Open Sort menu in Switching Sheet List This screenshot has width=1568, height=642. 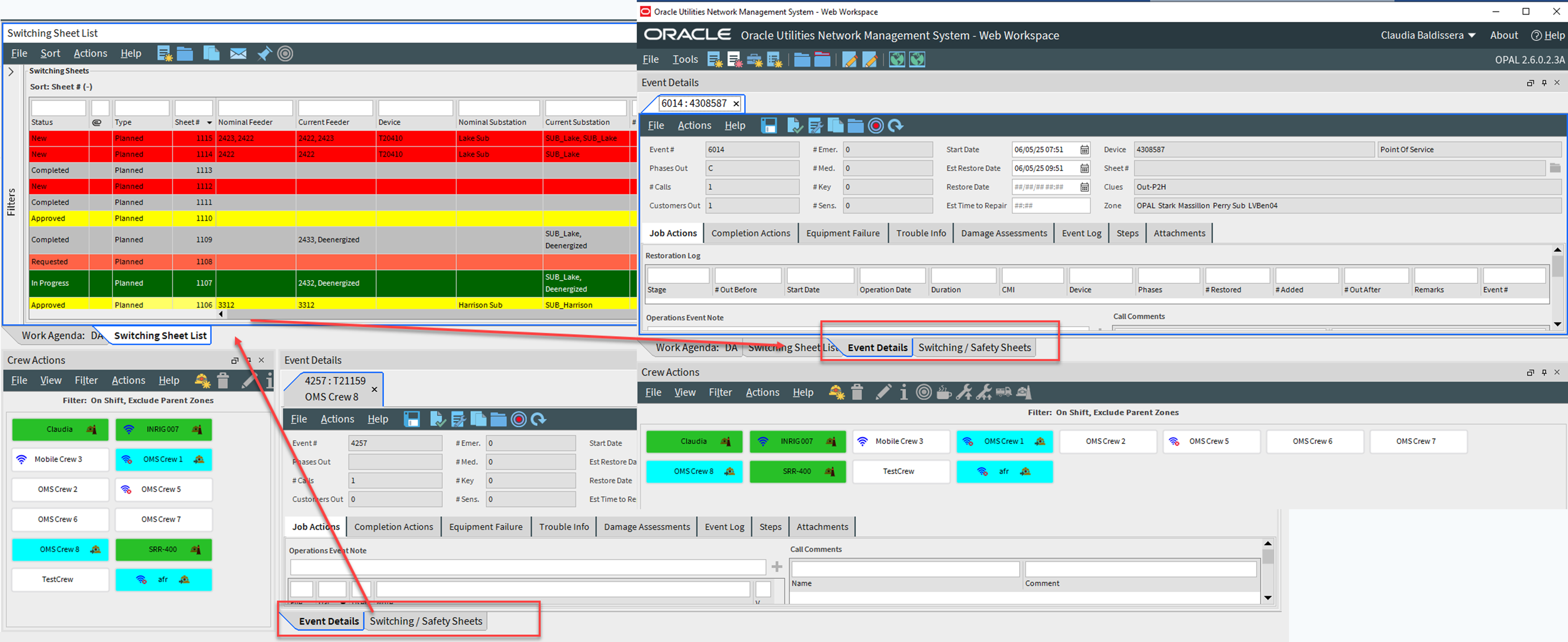coord(50,54)
